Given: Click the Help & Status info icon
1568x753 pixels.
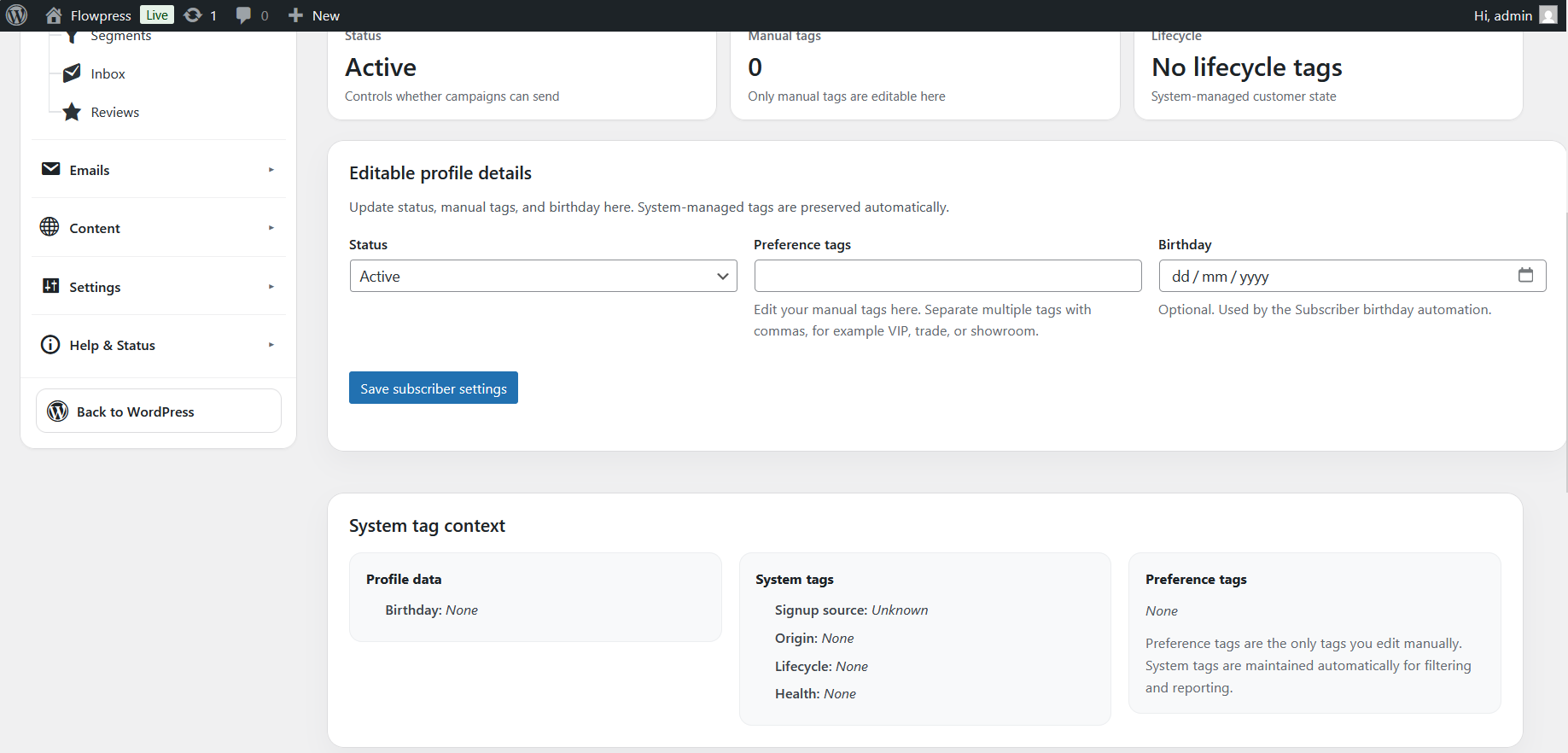Looking at the screenshot, I should pos(50,345).
